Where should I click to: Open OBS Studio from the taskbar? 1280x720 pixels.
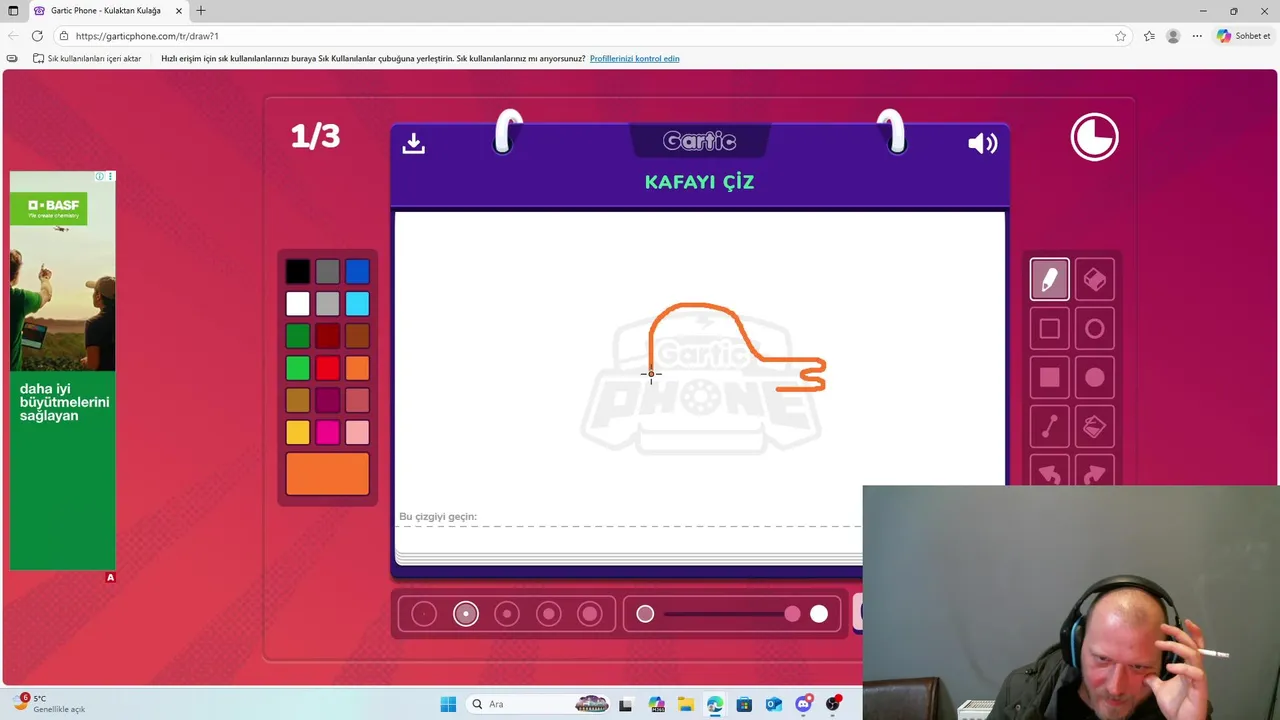point(833,704)
